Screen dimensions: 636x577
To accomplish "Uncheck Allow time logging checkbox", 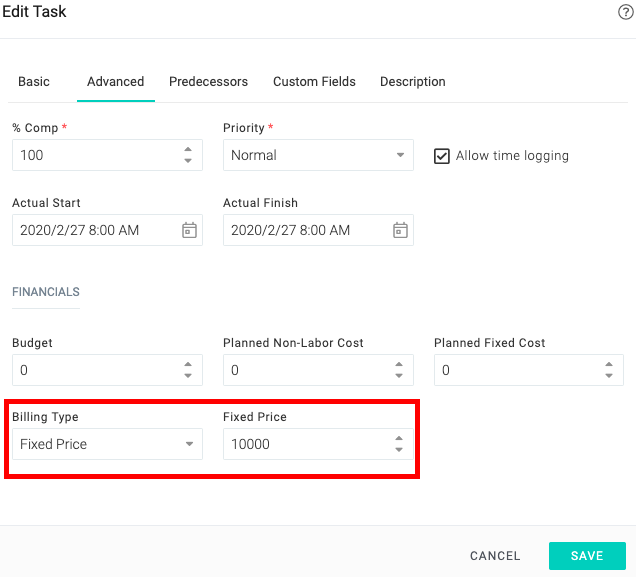I will pos(442,156).
